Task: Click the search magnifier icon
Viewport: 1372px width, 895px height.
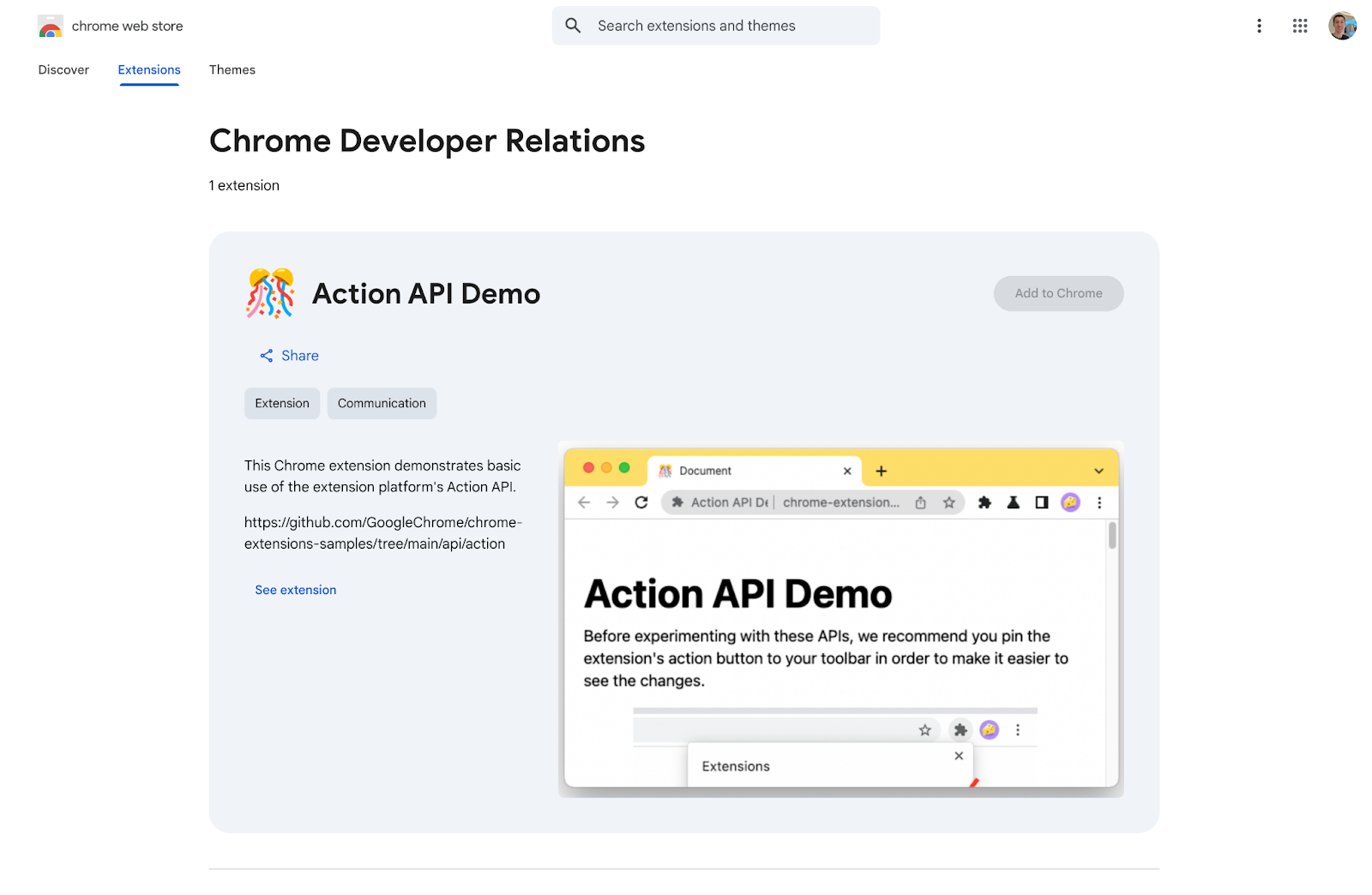Action: pyautogui.click(x=572, y=26)
